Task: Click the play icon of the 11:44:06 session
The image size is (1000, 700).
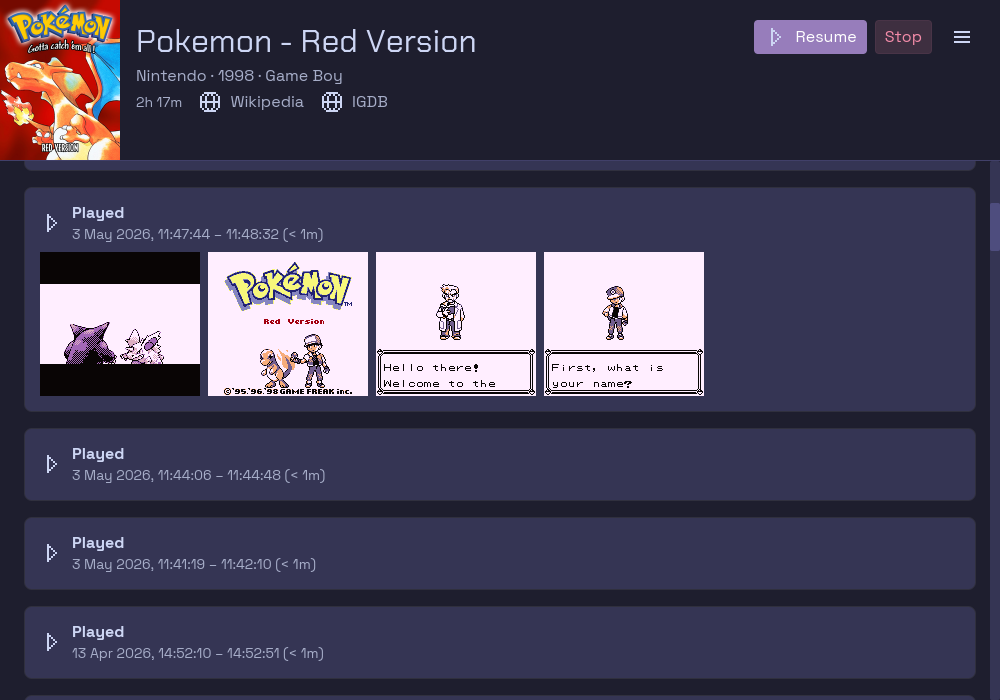Action: [52, 464]
